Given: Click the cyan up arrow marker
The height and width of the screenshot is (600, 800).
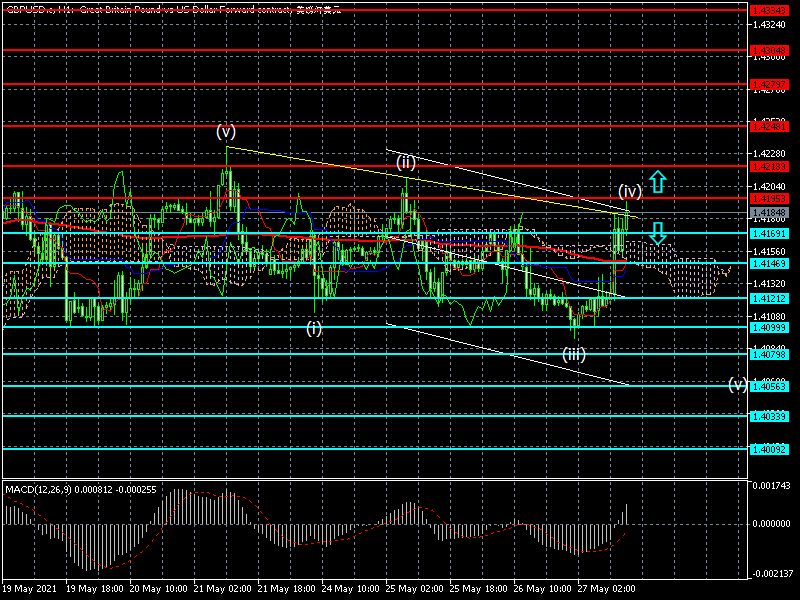Looking at the screenshot, I should click(x=657, y=181).
